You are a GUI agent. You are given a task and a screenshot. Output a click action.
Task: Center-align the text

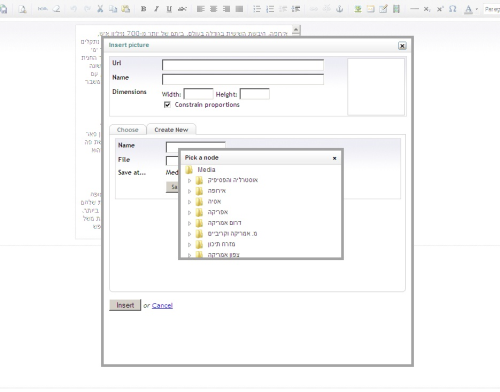[213, 9]
